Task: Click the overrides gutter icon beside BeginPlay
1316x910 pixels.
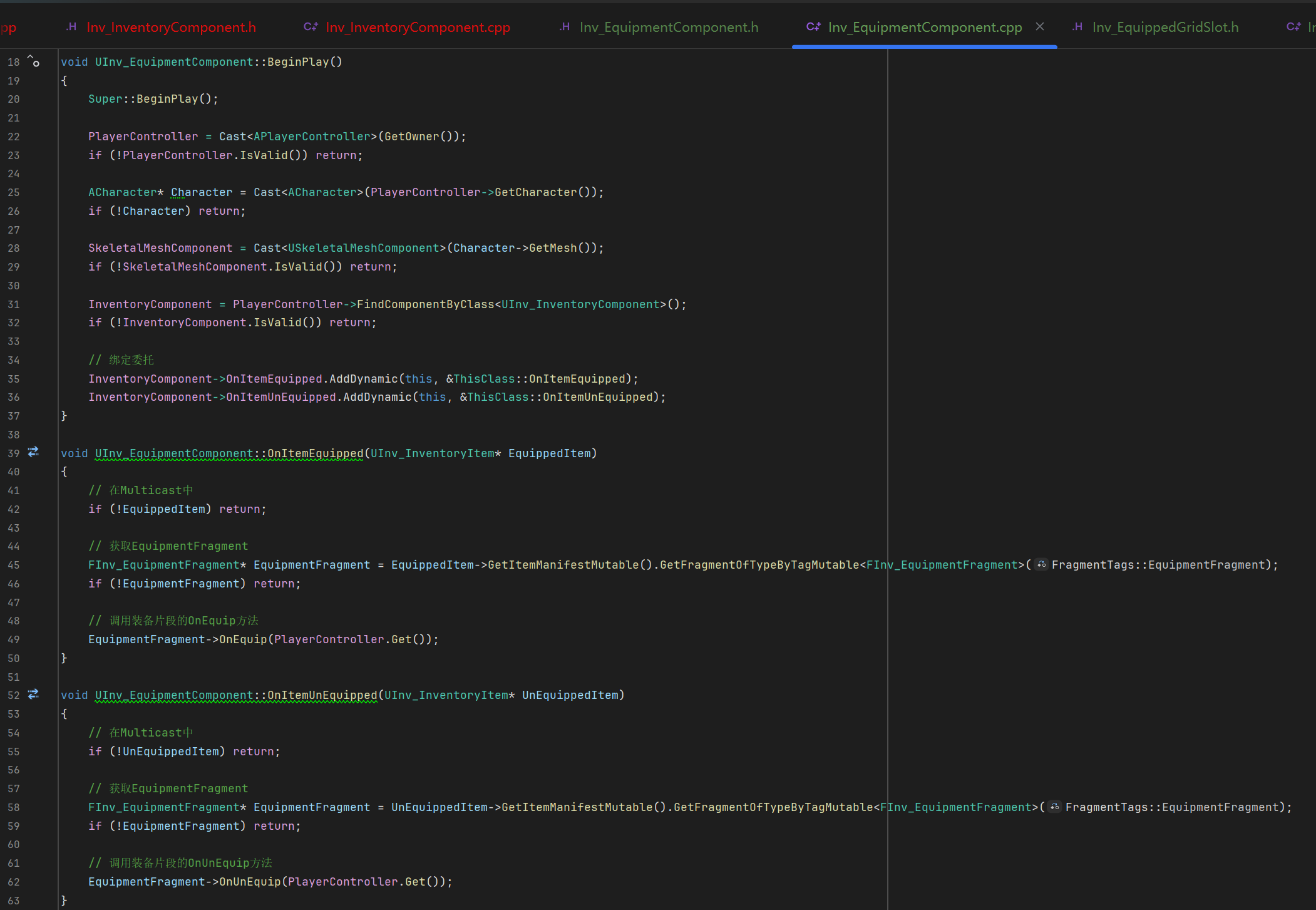Action: point(34,61)
